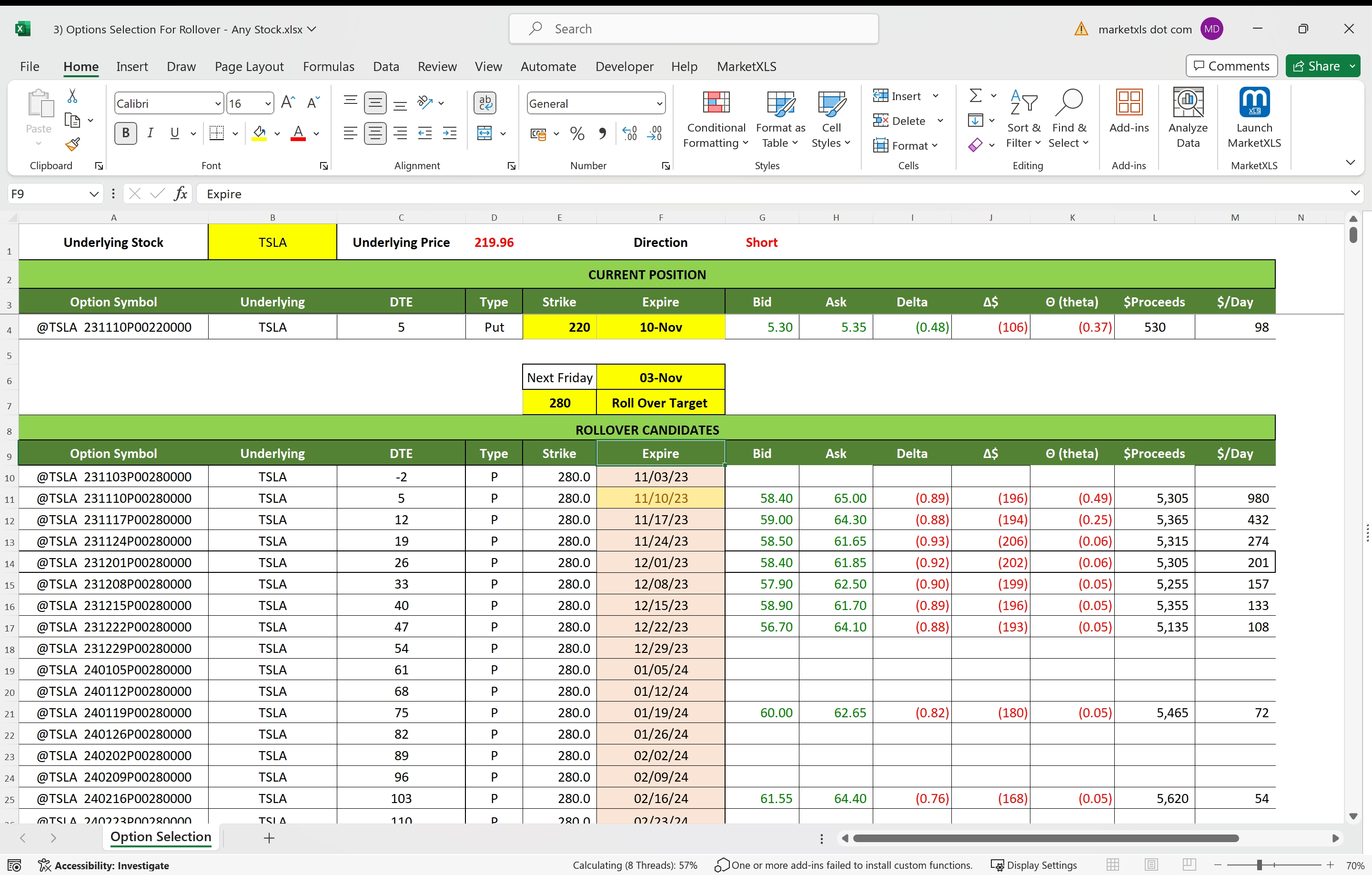This screenshot has height=875, width=1372.
Task: Click the AutoSum sigma icon
Action: pos(976,95)
